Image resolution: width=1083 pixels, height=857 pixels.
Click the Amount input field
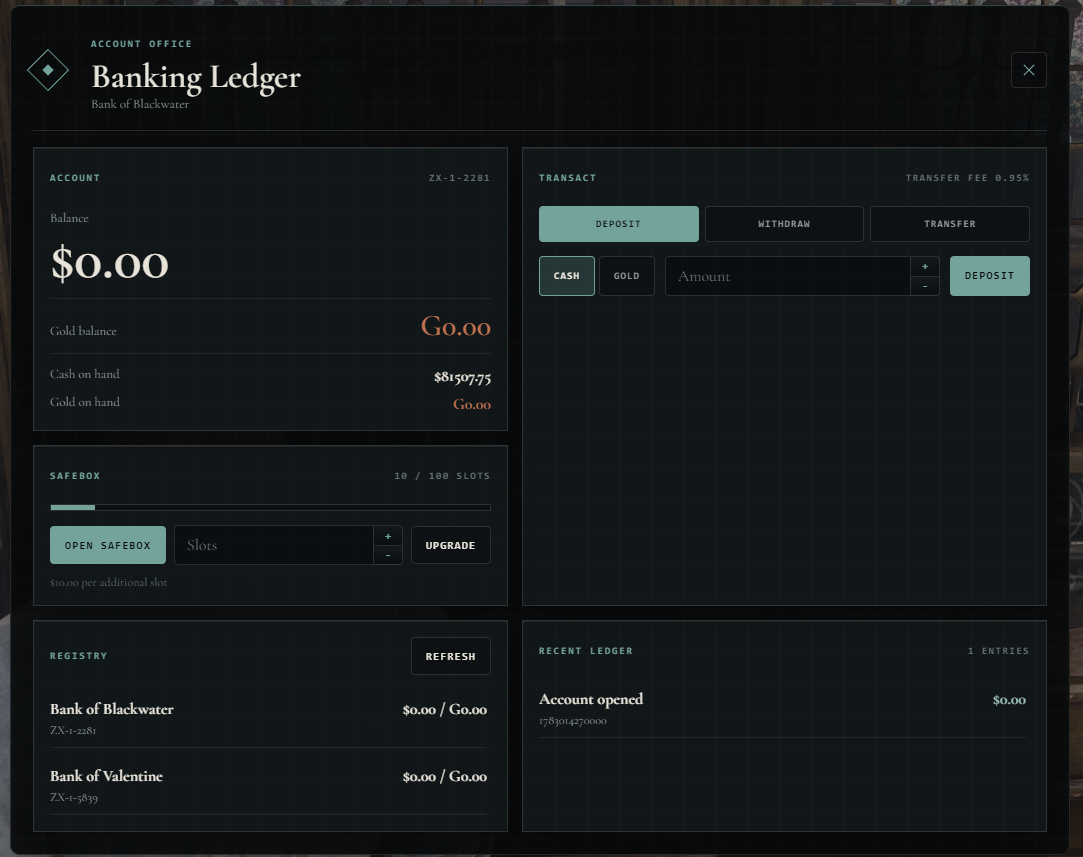(x=787, y=276)
